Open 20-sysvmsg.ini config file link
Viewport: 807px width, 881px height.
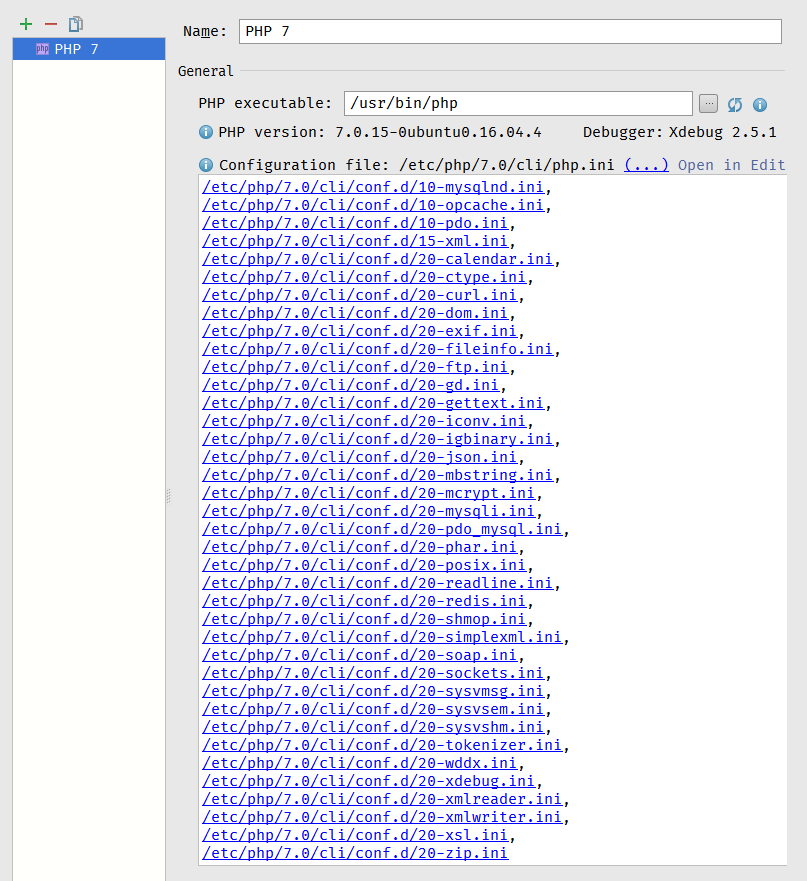click(373, 691)
